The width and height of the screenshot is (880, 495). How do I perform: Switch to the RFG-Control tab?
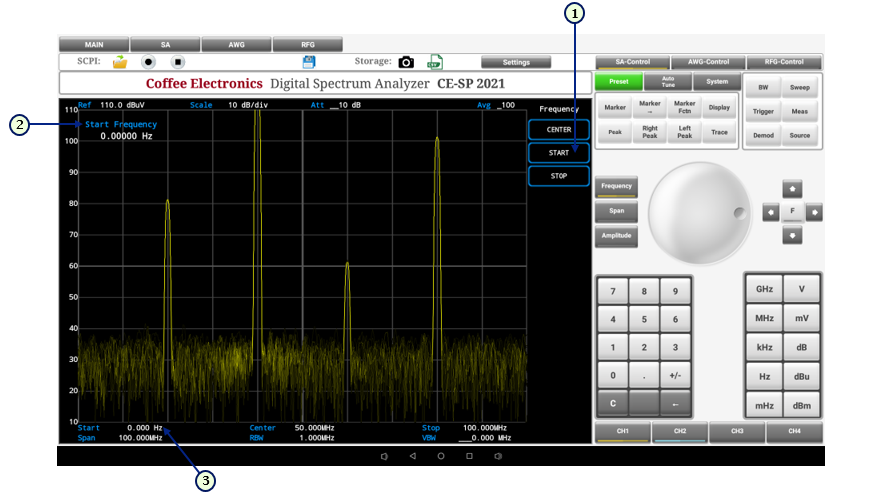point(785,62)
